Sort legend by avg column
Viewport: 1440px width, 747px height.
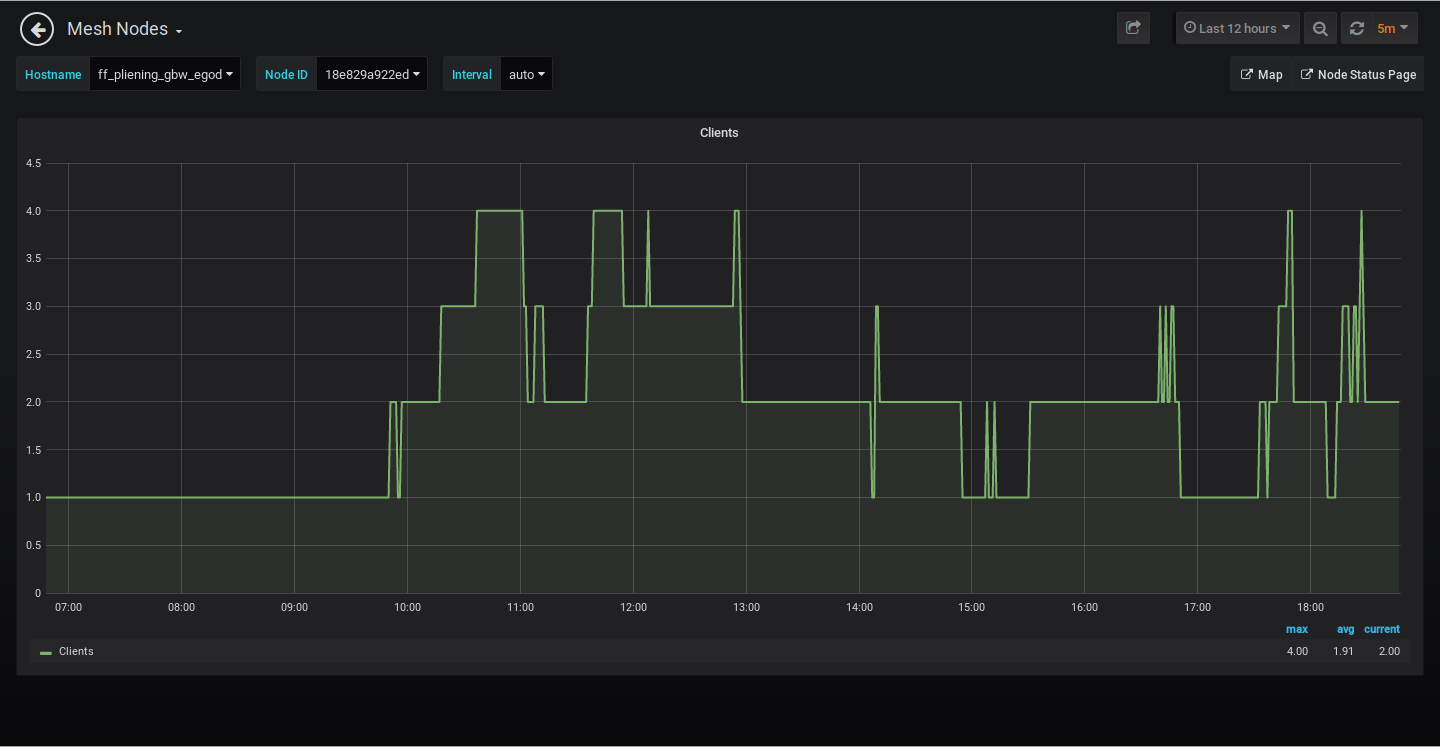[x=1345, y=629]
